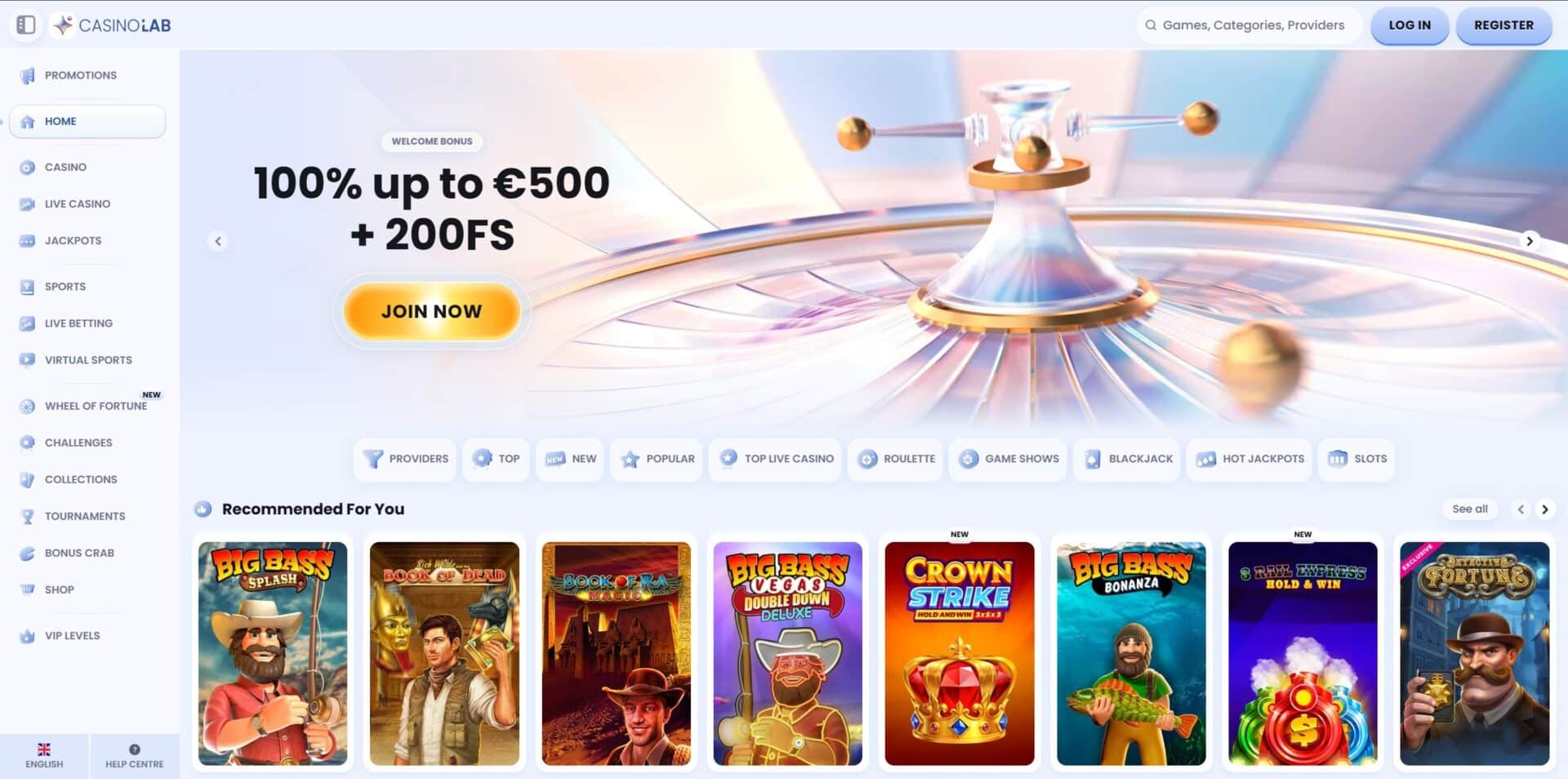This screenshot has width=1568, height=779.
Task: Click the Promotions megaphone icon
Action: click(27, 76)
